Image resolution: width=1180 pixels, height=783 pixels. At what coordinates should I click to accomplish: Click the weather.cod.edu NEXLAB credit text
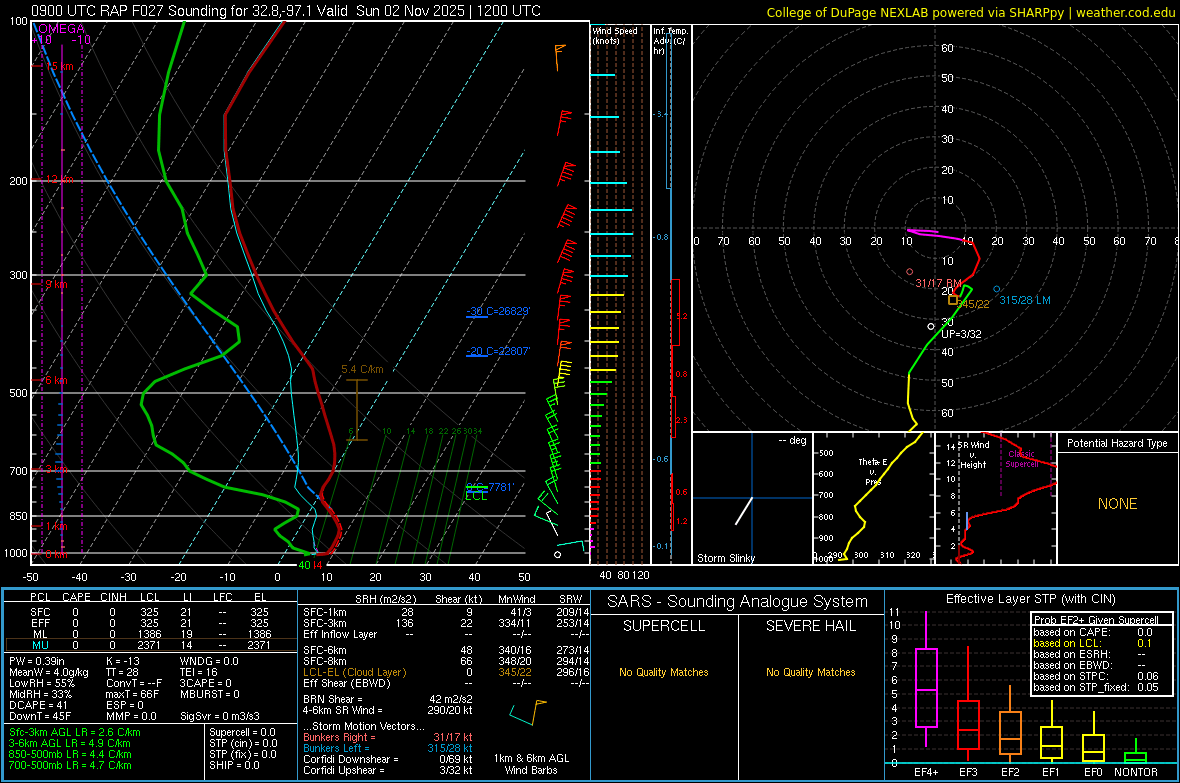(x=970, y=12)
